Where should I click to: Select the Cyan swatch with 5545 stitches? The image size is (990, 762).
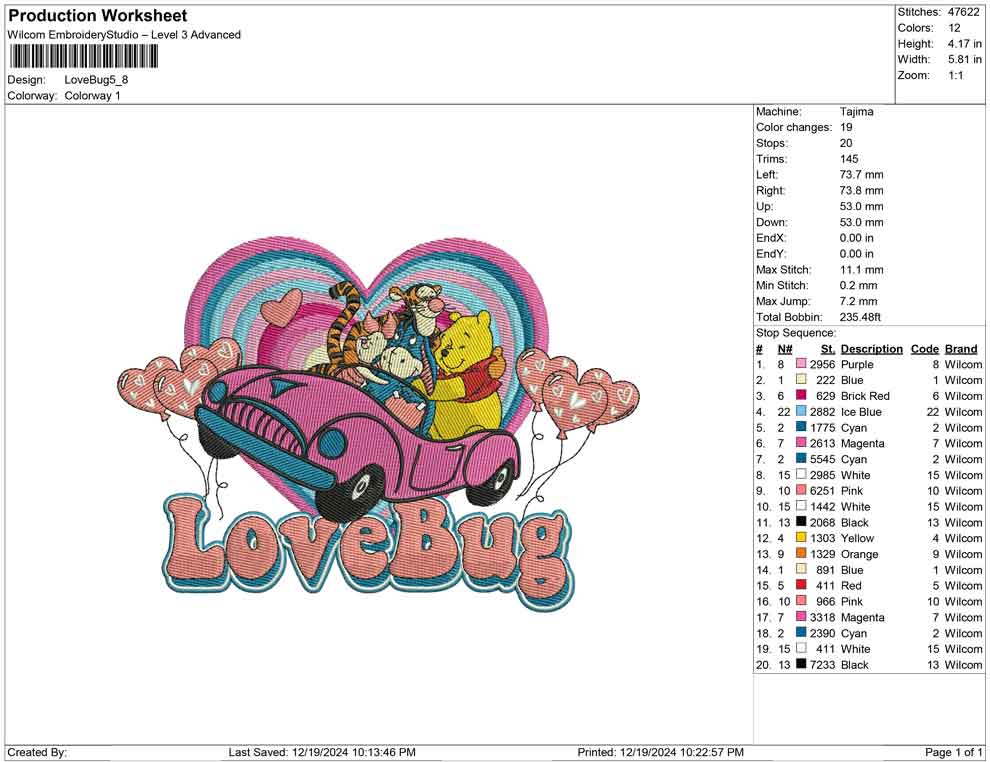[x=801, y=459]
